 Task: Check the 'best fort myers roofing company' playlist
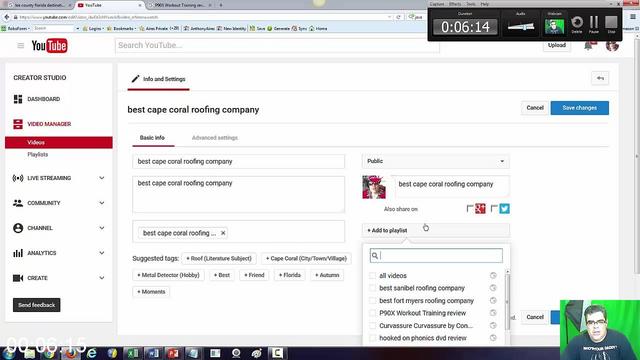[x=372, y=301]
